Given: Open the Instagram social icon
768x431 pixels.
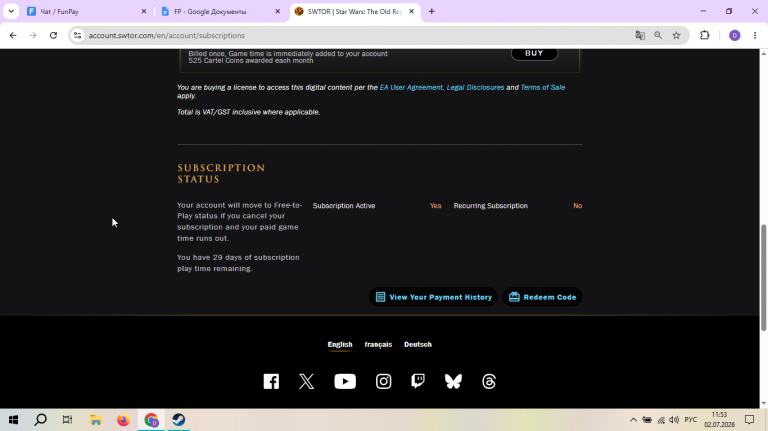Looking at the screenshot, I should pos(384,381).
